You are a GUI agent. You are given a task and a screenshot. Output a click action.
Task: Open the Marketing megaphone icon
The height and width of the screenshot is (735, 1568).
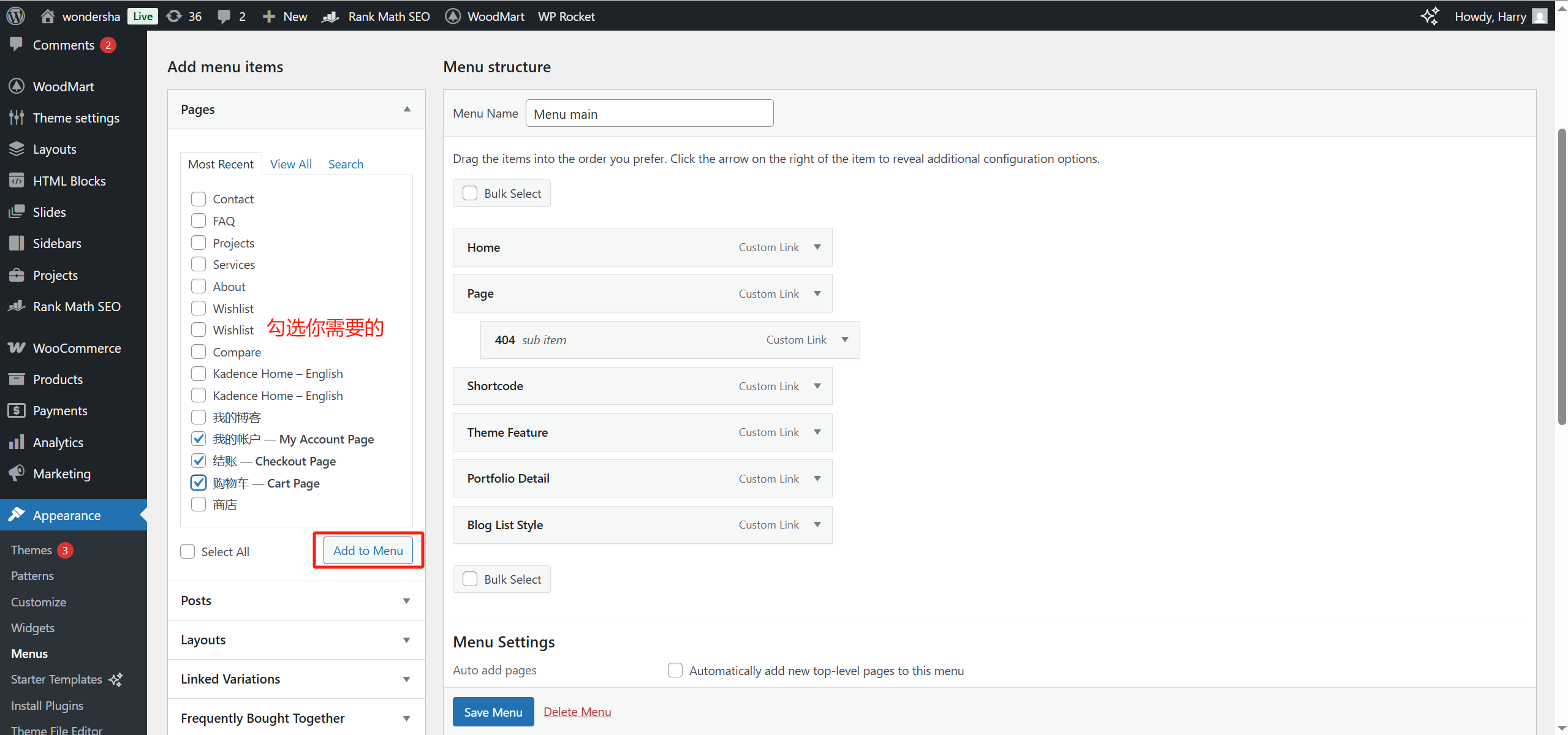[x=17, y=473]
